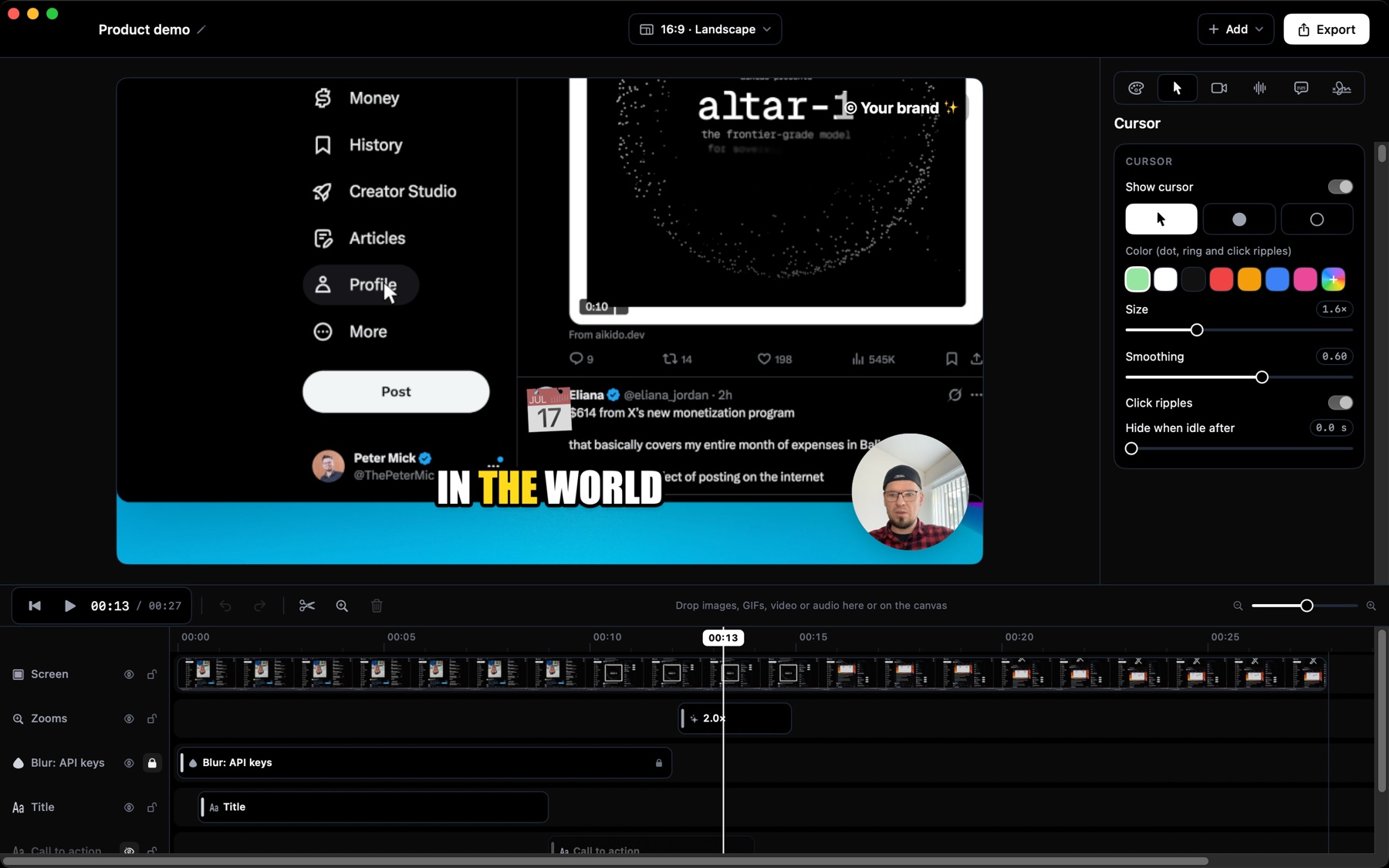The image size is (1389, 868).
Task: Select the filled dot cursor style
Action: tap(1239, 219)
